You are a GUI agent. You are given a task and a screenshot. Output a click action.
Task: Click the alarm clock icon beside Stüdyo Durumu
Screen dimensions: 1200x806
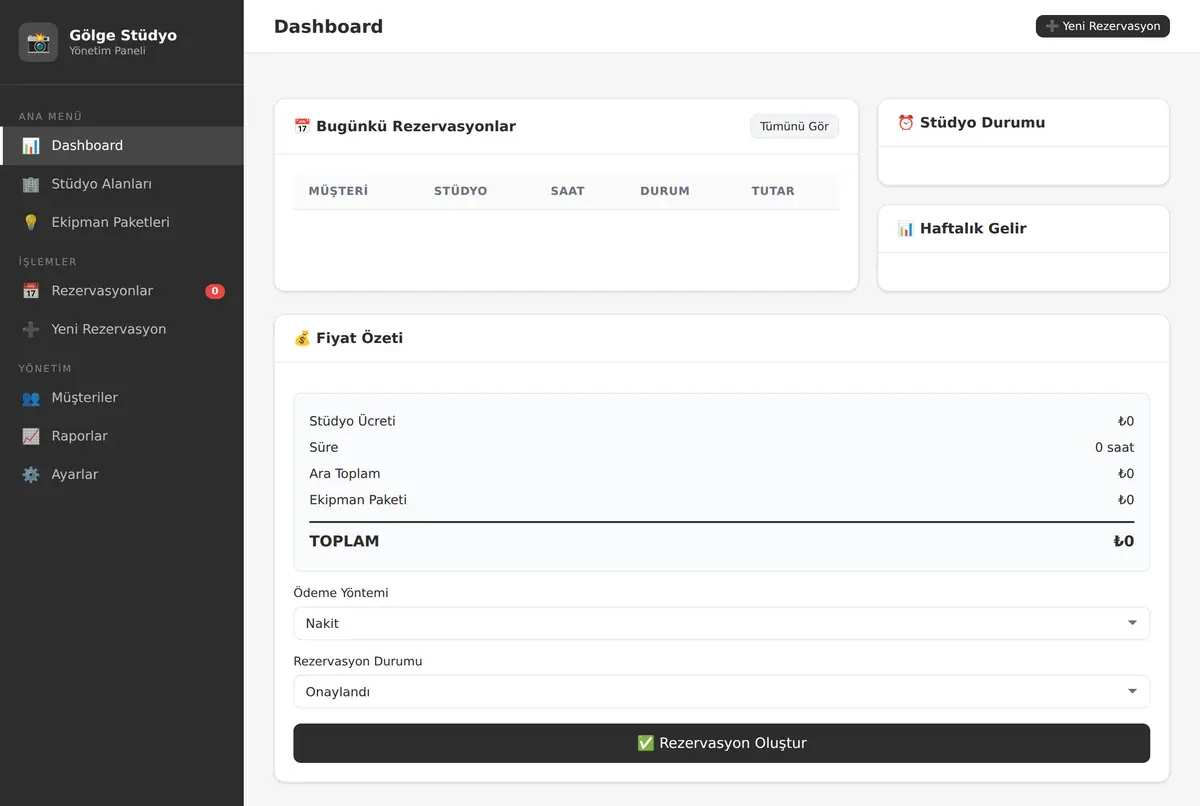point(906,123)
